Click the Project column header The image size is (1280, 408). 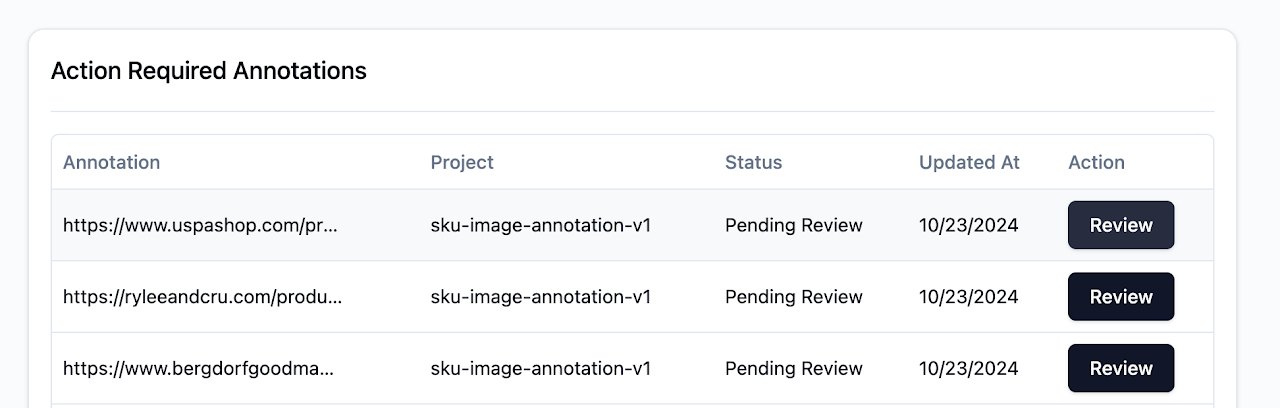pyautogui.click(x=462, y=162)
